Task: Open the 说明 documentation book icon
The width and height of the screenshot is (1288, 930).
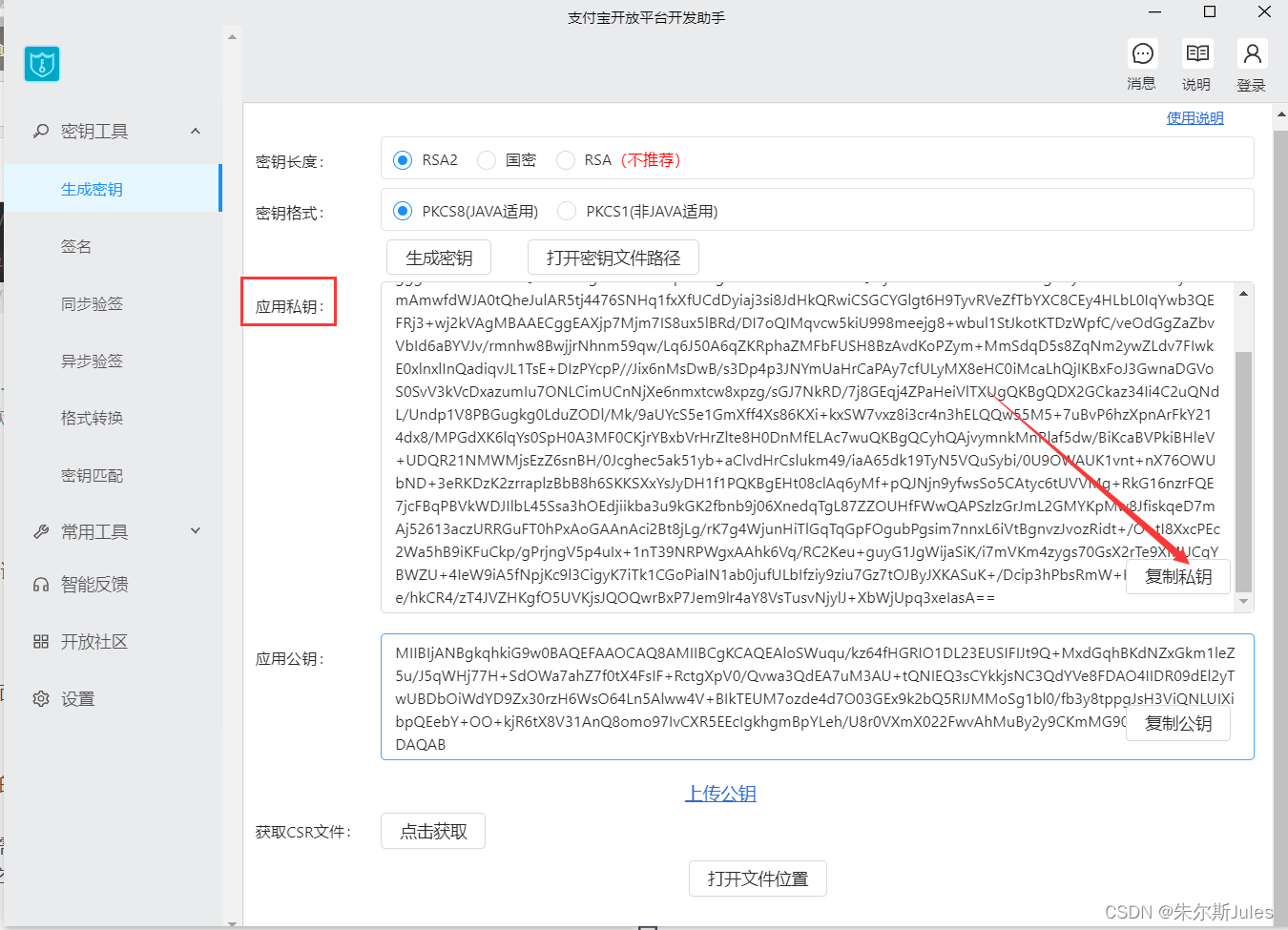Action: 1197,53
